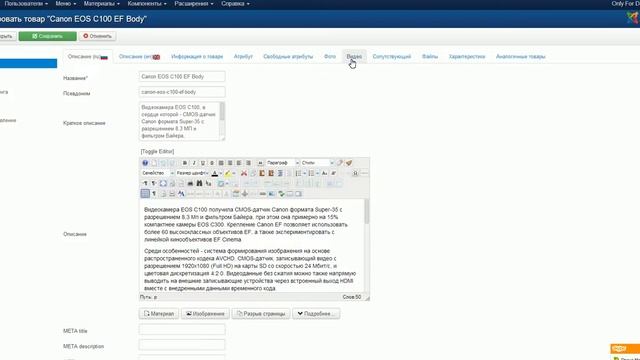Open the Справка top menu
This screenshot has width=640, height=360.
235,4
